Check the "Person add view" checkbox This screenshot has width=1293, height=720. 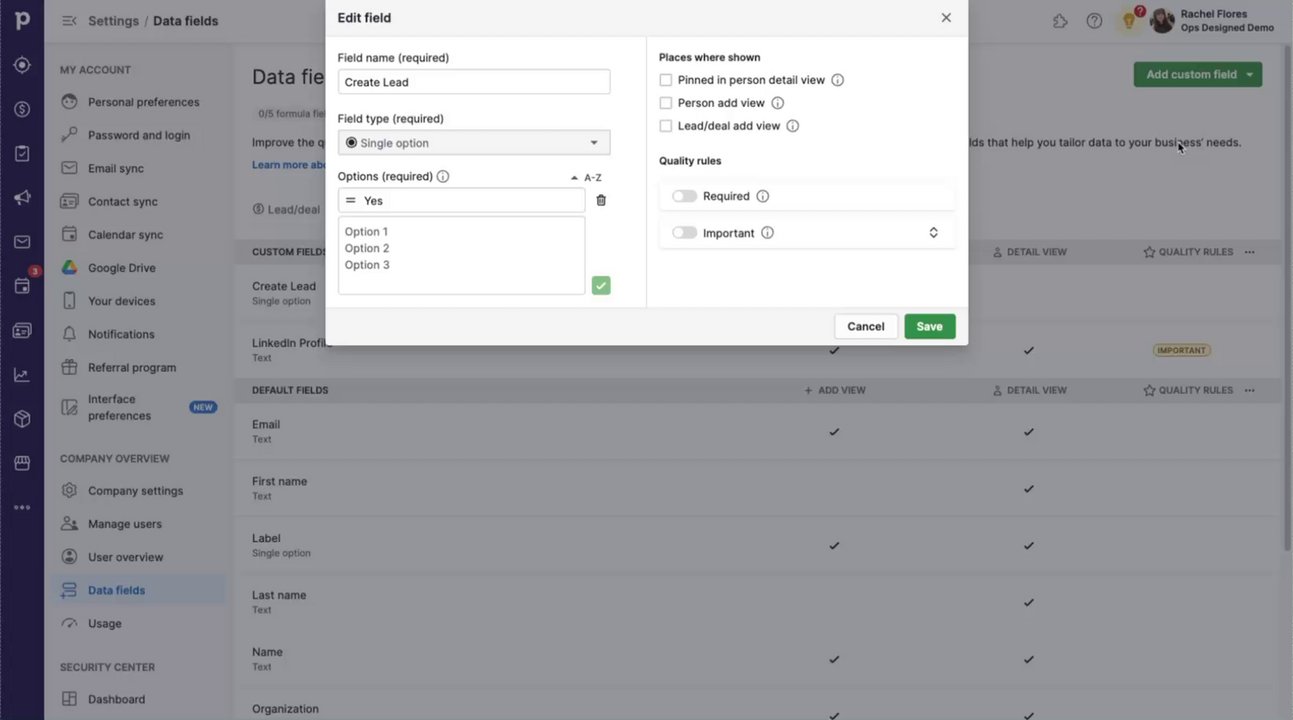tap(666, 103)
